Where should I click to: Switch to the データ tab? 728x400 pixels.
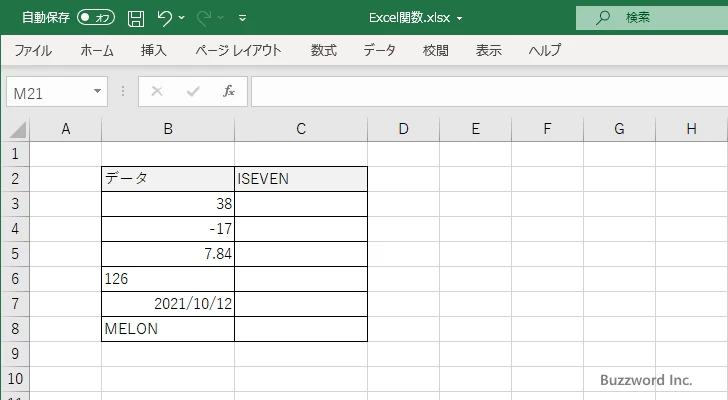point(379,50)
